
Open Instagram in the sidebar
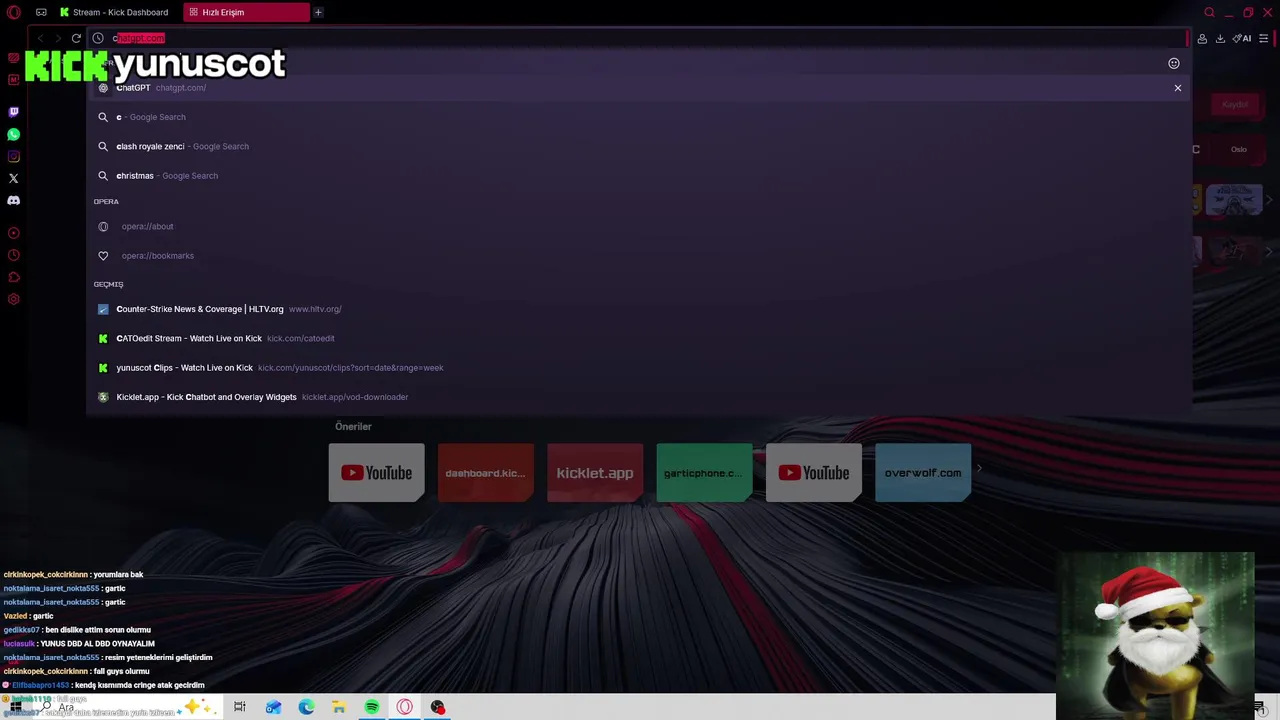pyautogui.click(x=13, y=156)
